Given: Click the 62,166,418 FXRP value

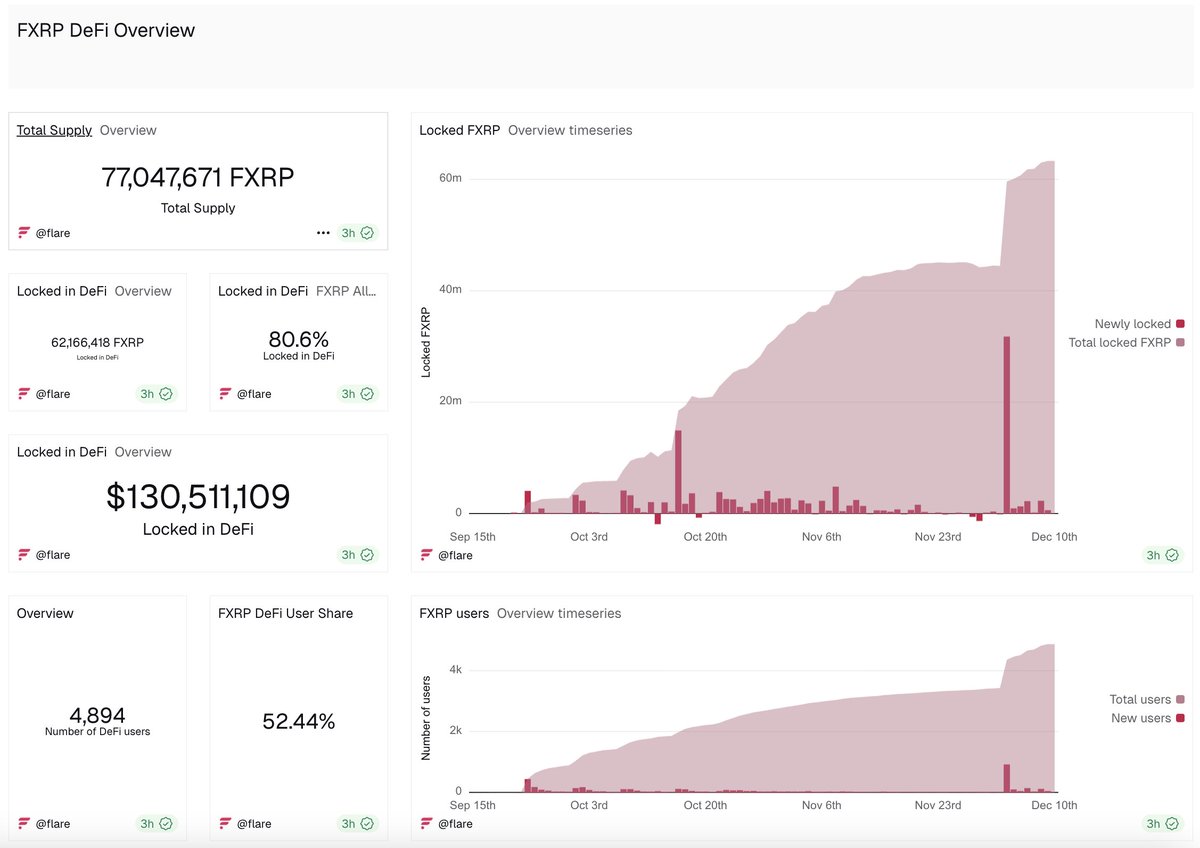Looking at the screenshot, I should tap(97, 343).
